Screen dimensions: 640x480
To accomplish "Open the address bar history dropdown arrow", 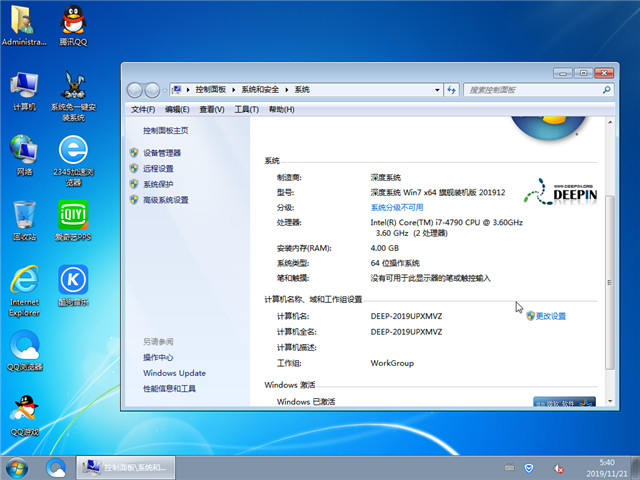I will point(437,90).
